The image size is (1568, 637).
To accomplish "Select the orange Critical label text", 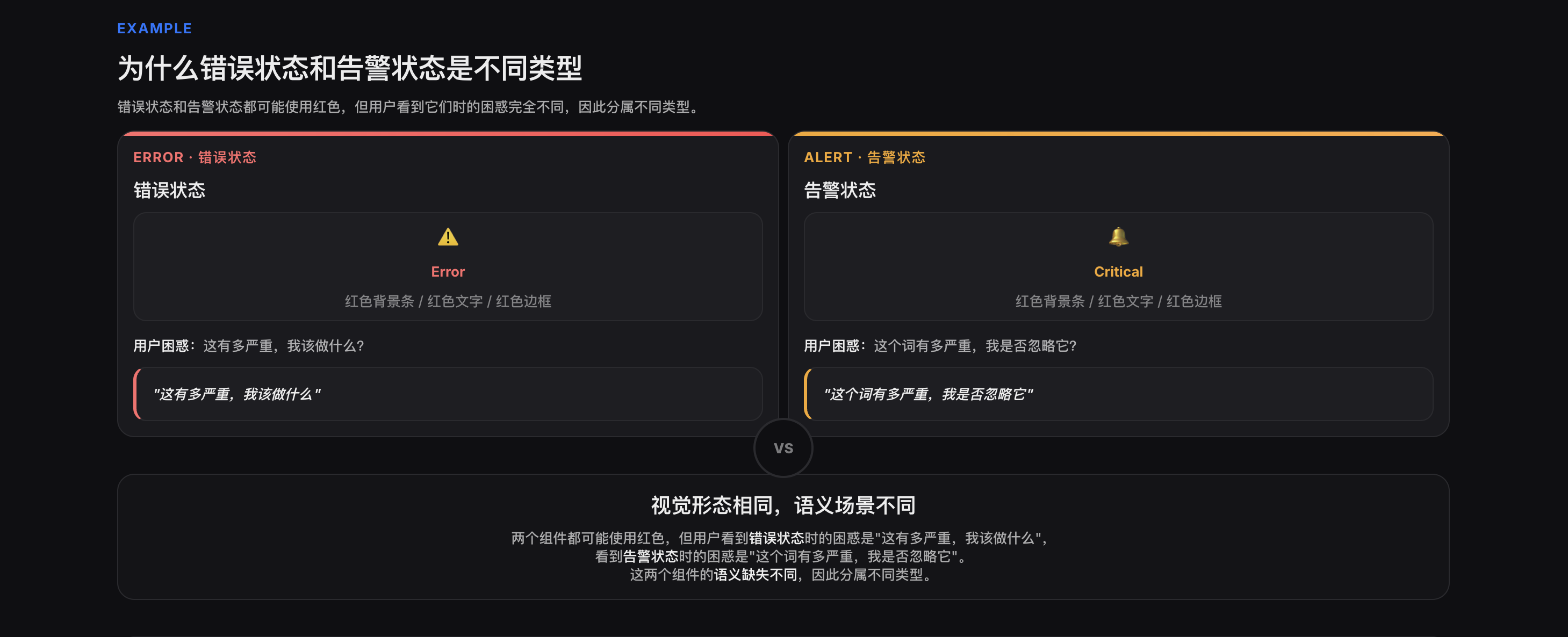I will click(x=1118, y=272).
